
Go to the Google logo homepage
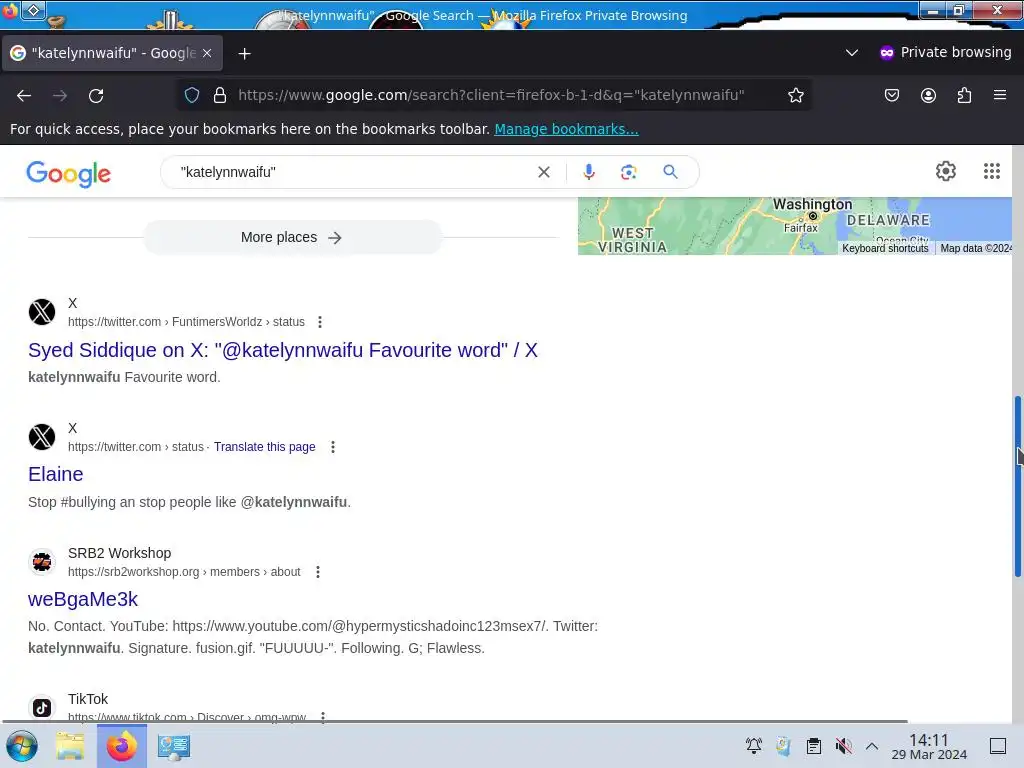coord(69,174)
